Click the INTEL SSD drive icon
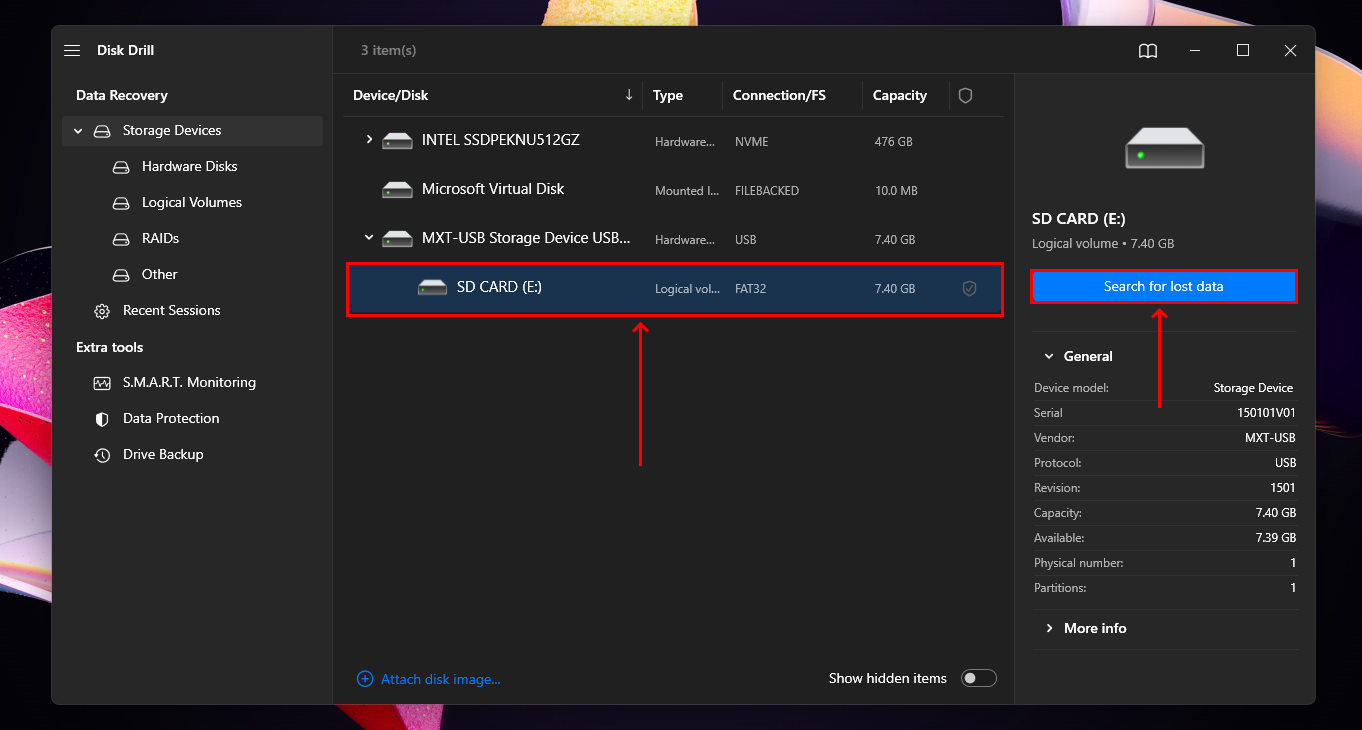This screenshot has height=730, width=1362. [x=397, y=141]
